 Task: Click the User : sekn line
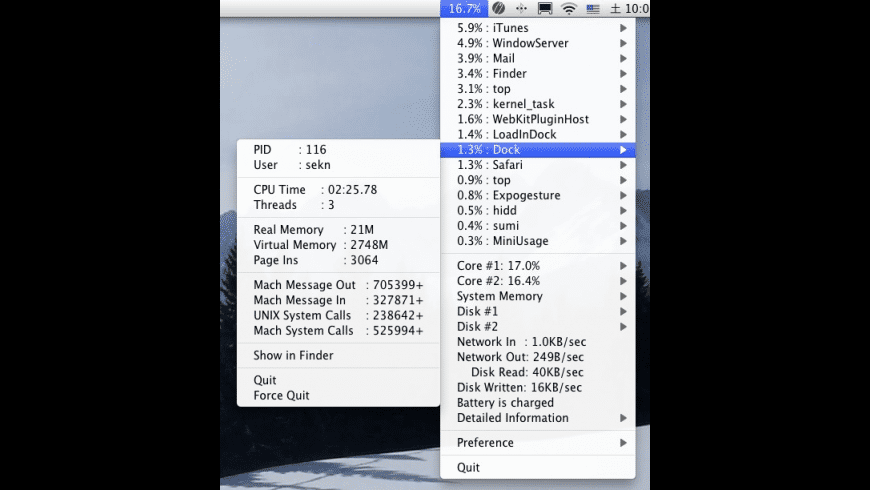[338, 165]
